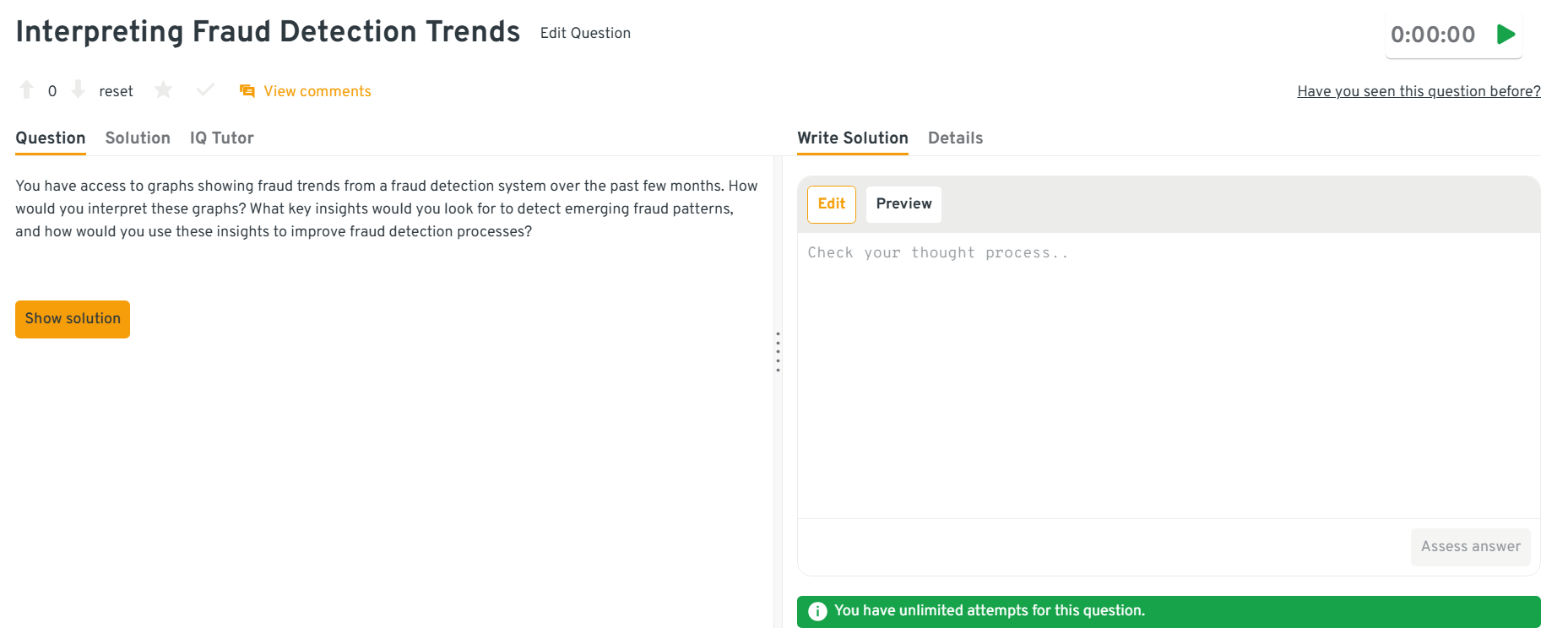
Task: Start the timer with play icon
Action: [1506, 35]
